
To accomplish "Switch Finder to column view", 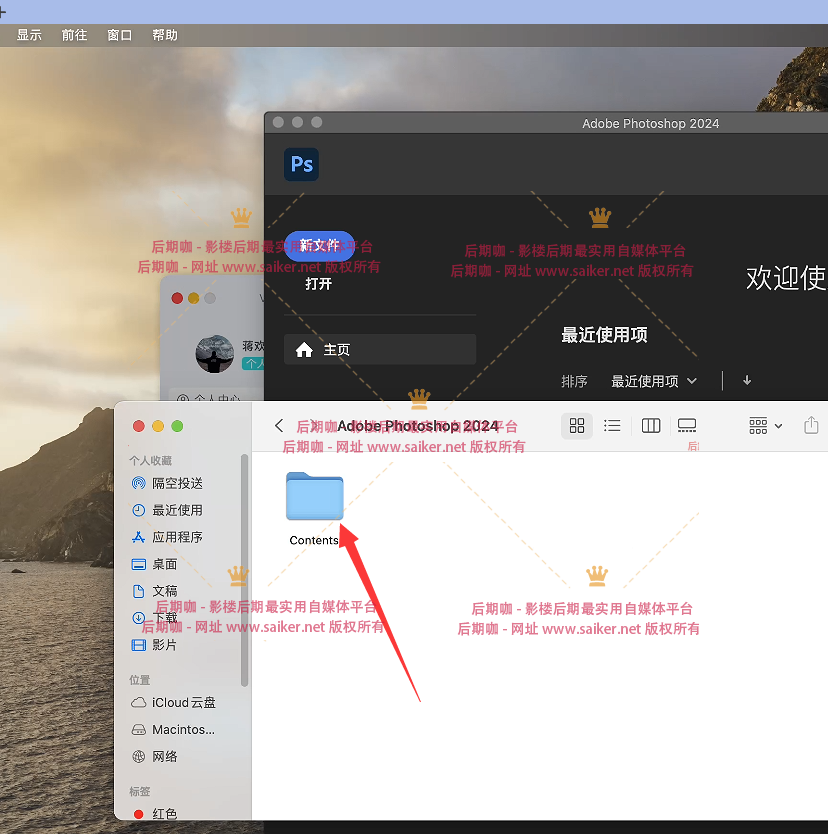I will pyautogui.click(x=651, y=426).
